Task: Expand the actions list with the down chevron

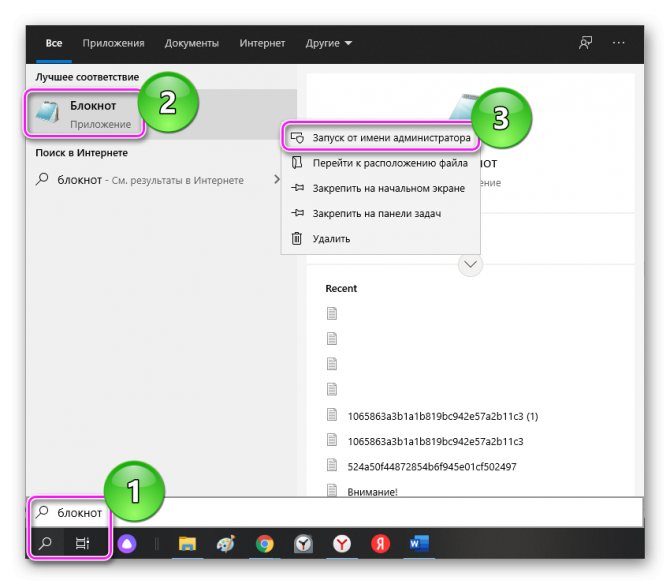Action: pyautogui.click(x=470, y=264)
